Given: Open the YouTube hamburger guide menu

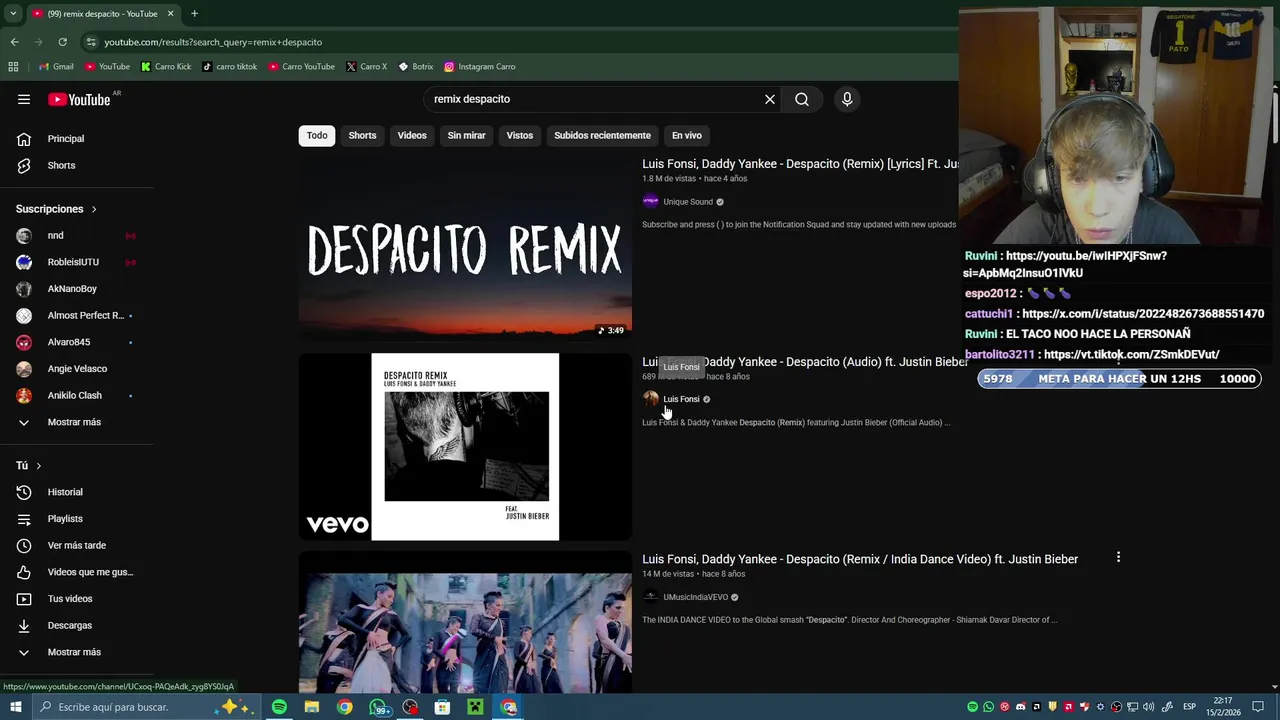Looking at the screenshot, I should pyautogui.click(x=24, y=99).
